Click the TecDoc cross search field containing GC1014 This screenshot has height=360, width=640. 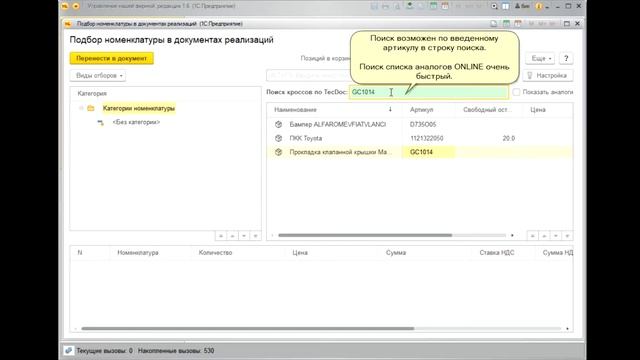point(429,92)
